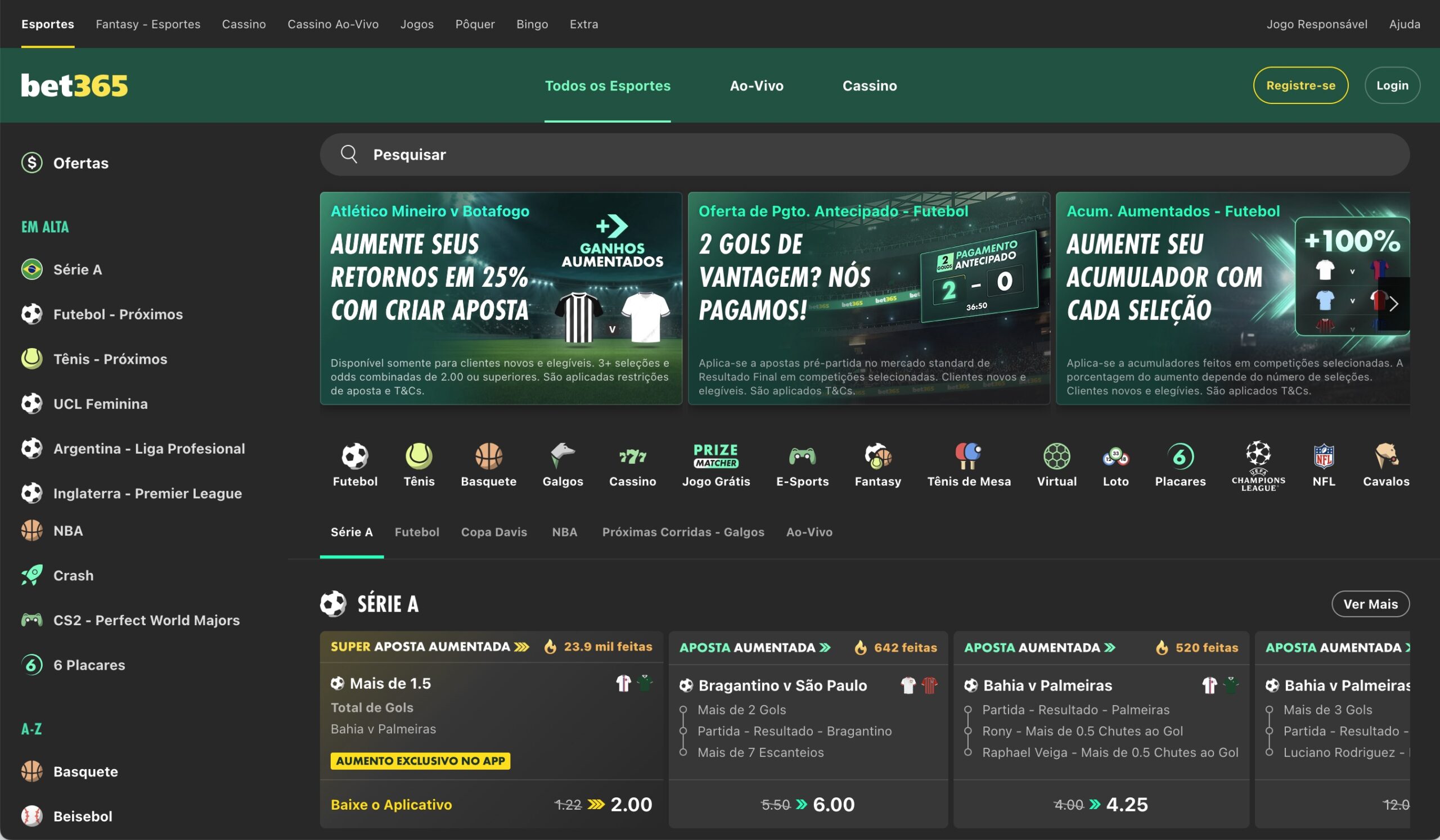Image resolution: width=1440 pixels, height=840 pixels.
Task: Open Inglaterra - Premier League in sidebar
Action: [x=147, y=493]
